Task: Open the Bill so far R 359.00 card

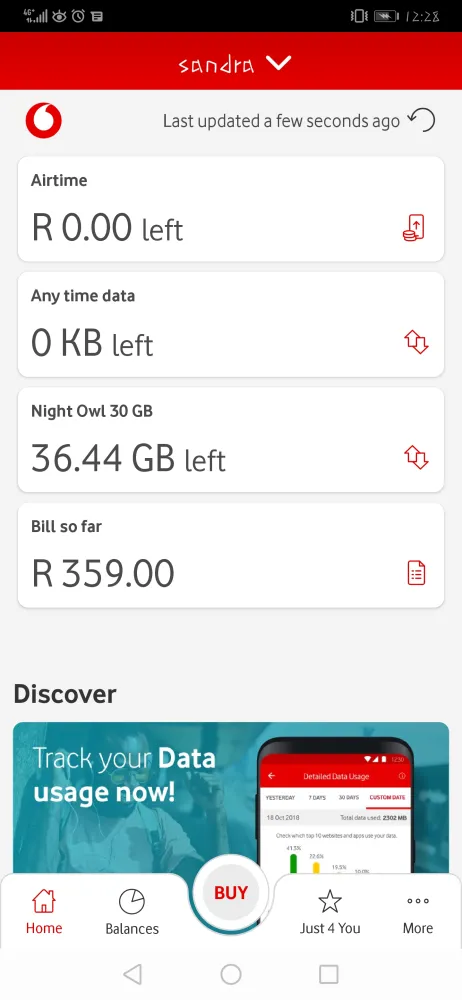Action: pos(231,555)
